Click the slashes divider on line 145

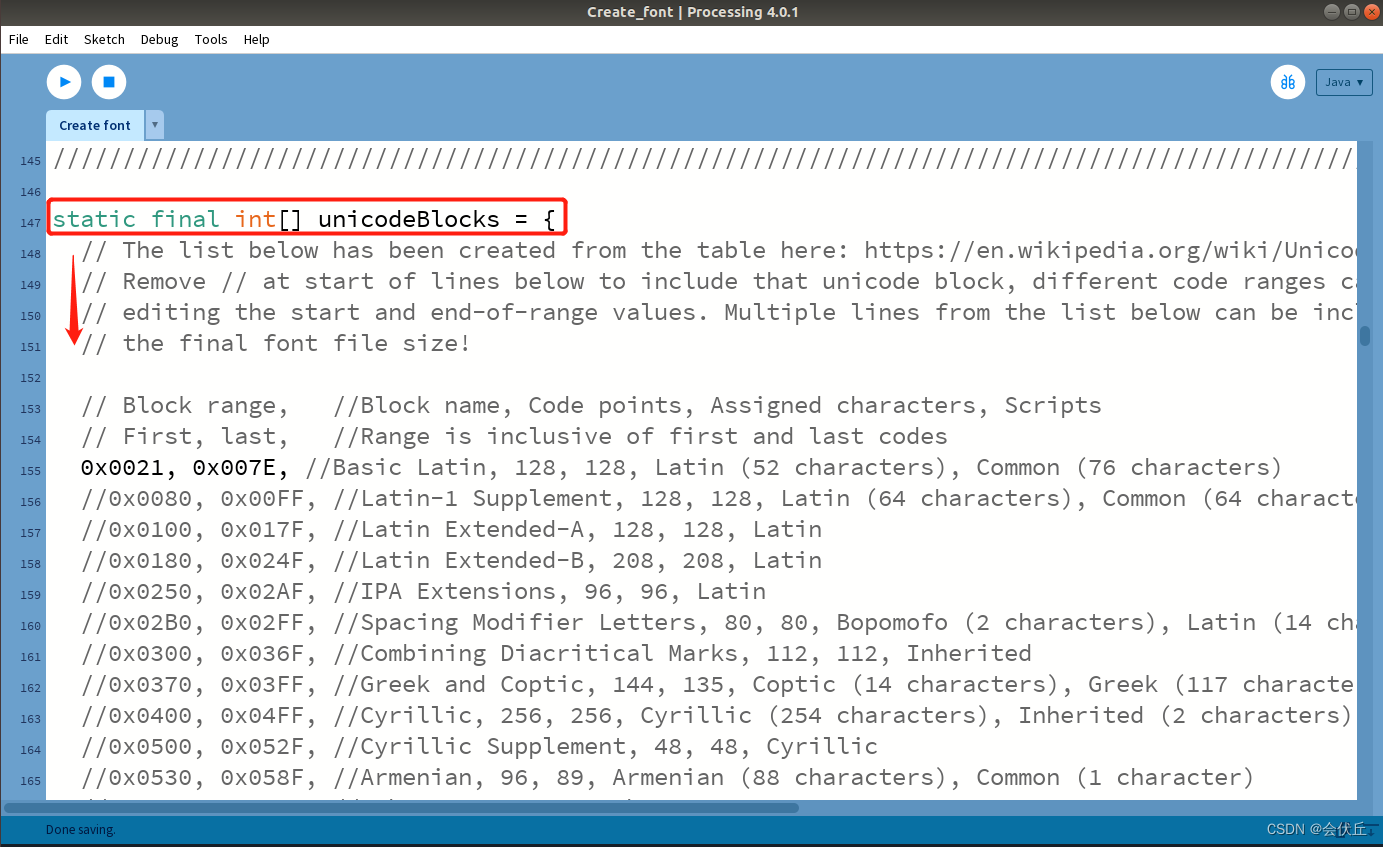tap(704, 157)
